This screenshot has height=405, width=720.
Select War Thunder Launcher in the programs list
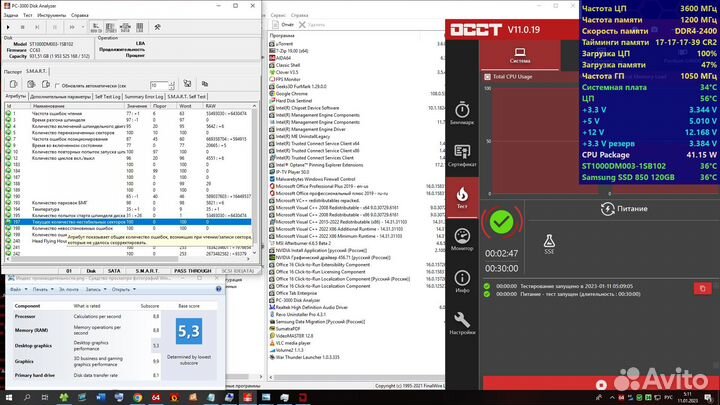point(307,357)
